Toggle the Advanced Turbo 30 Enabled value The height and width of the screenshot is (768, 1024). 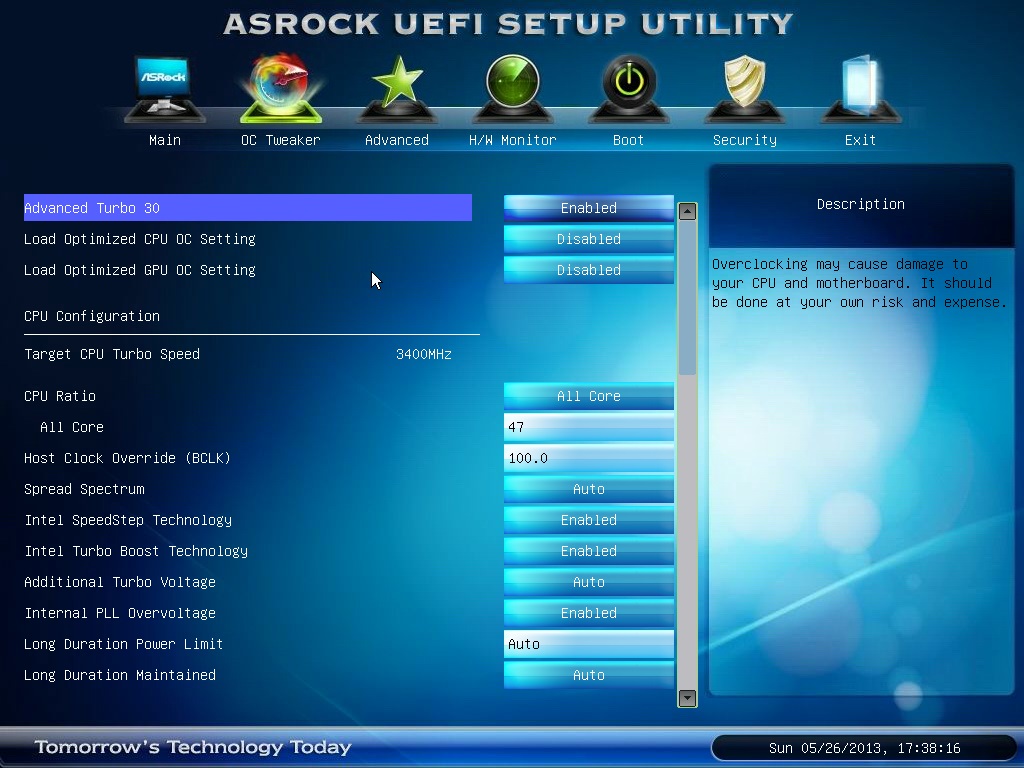pyautogui.click(x=588, y=208)
